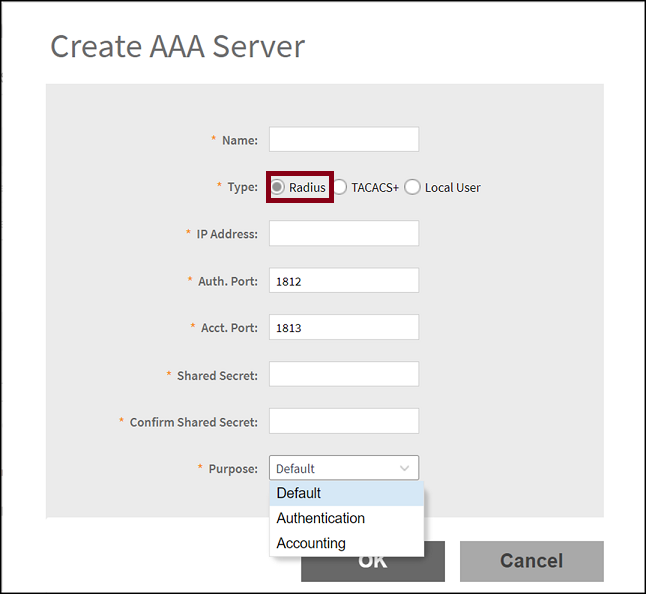This screenshot has width=646, height=594.
Task: Pick Authentication from the Purpose list
Action: (346, 518)
